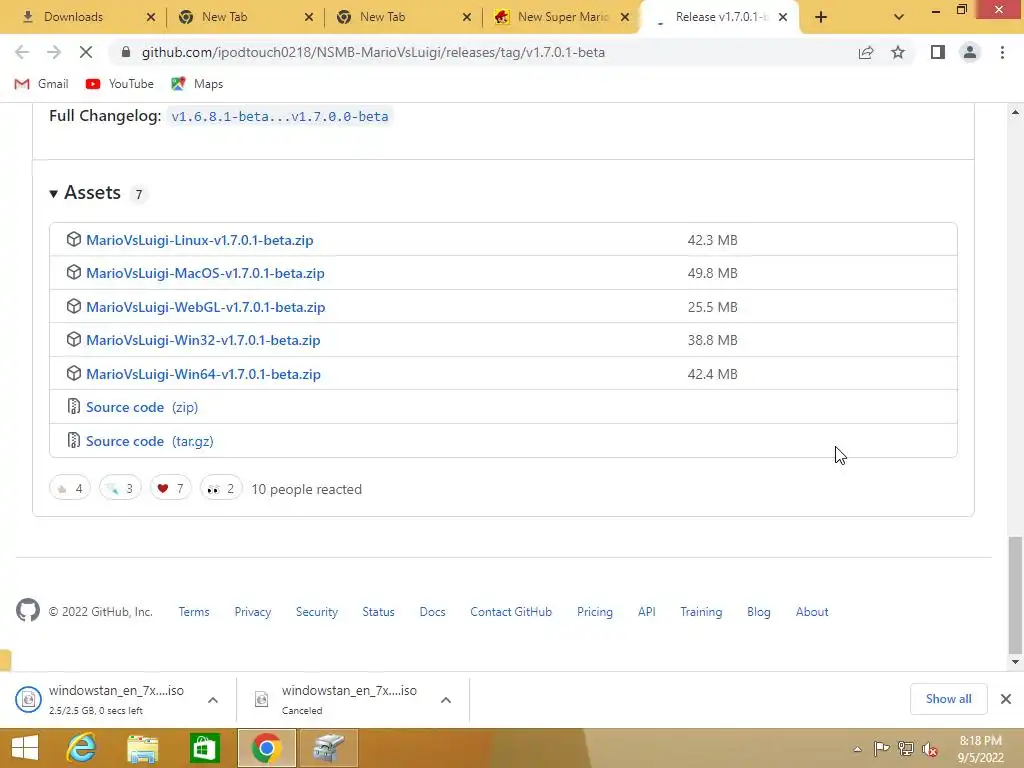This screenshot has height=768, width=1024.
Task: Open tab search dropdown
Action: [x=899, y=17]
